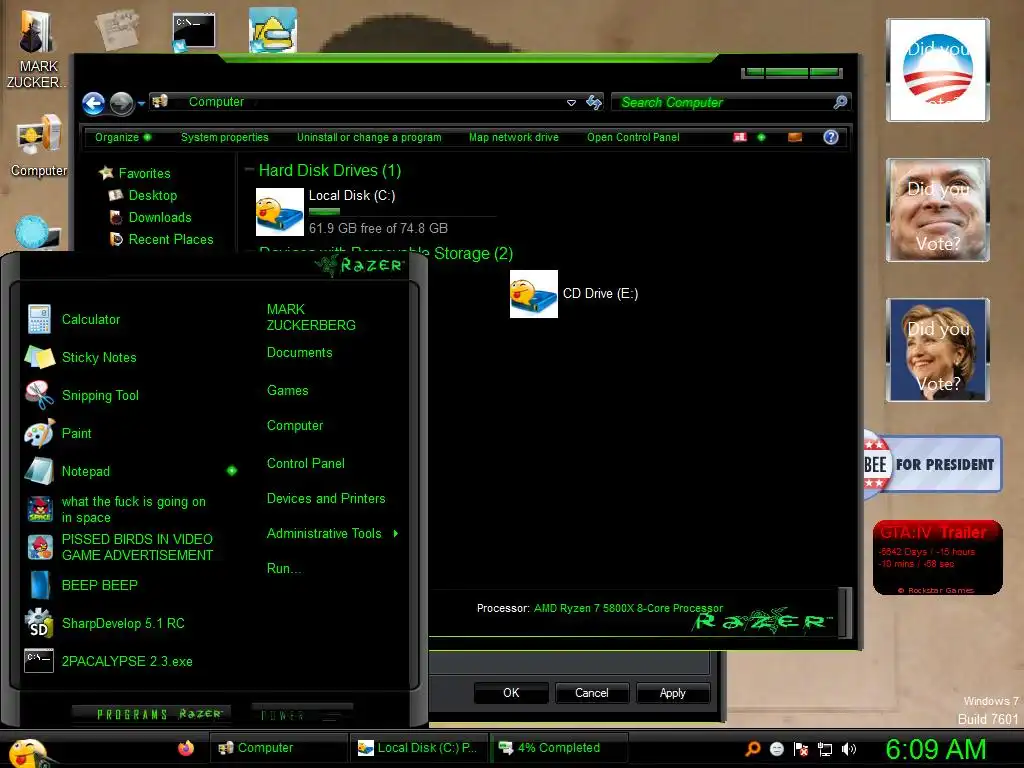The image size is (1024, 768).
Task: Click Uninstall or change a program
Action: click(x=369, y=137)
